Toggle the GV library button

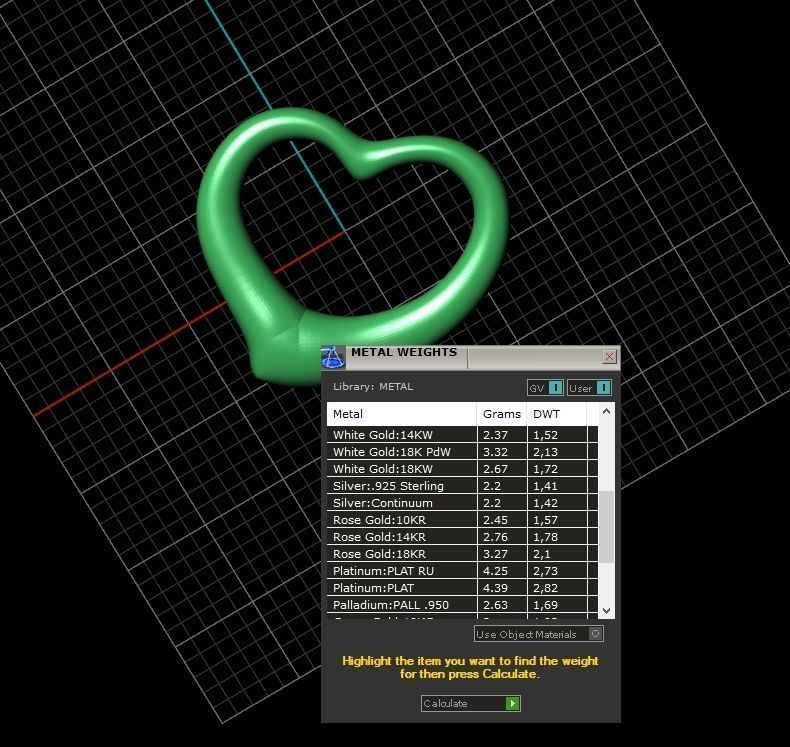545,388
